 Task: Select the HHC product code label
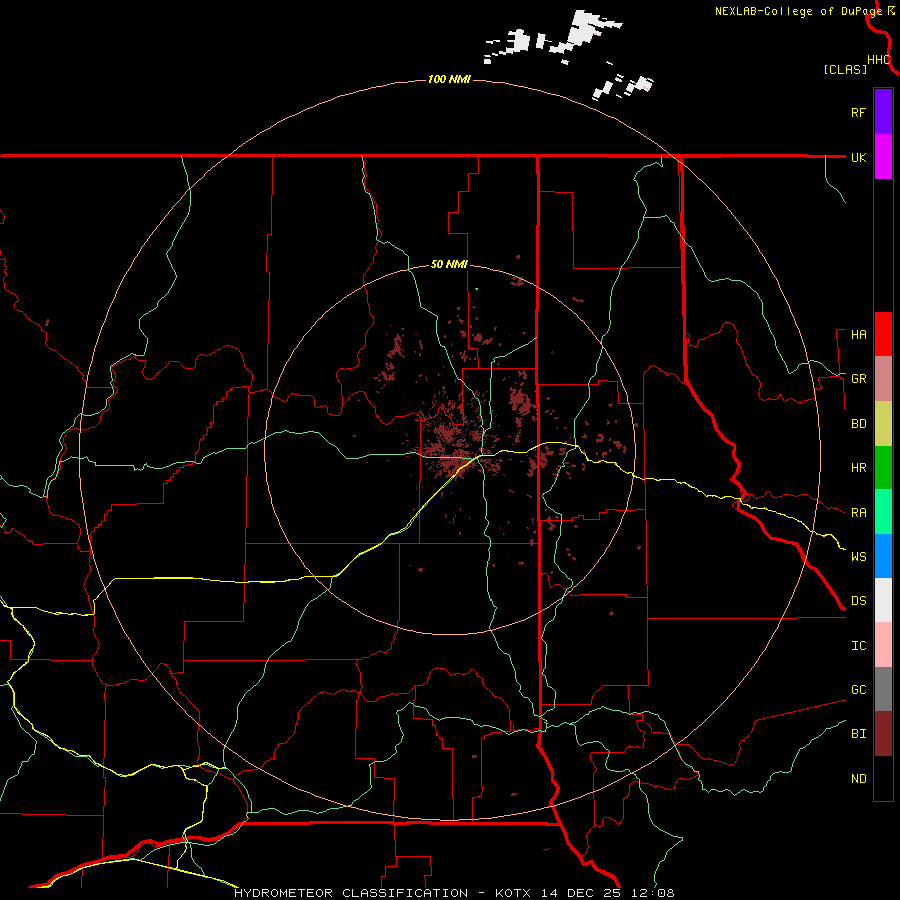[878, 60]
